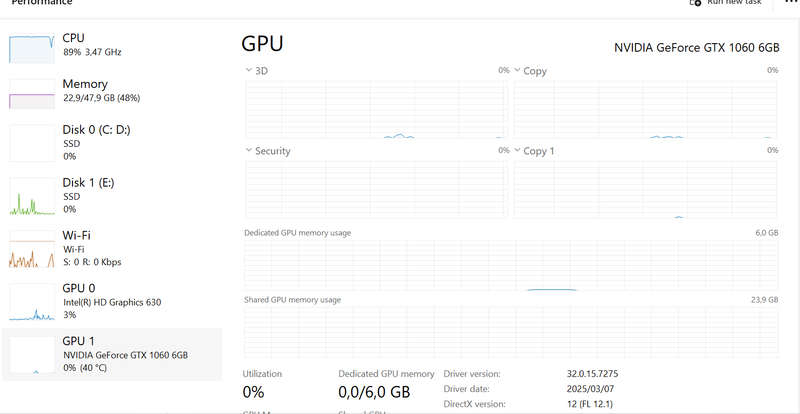Select GPU 1 NVIDIA GeForce entry
Image resolution: width=800 pixels, height=414 pixels.
[112, 355]
